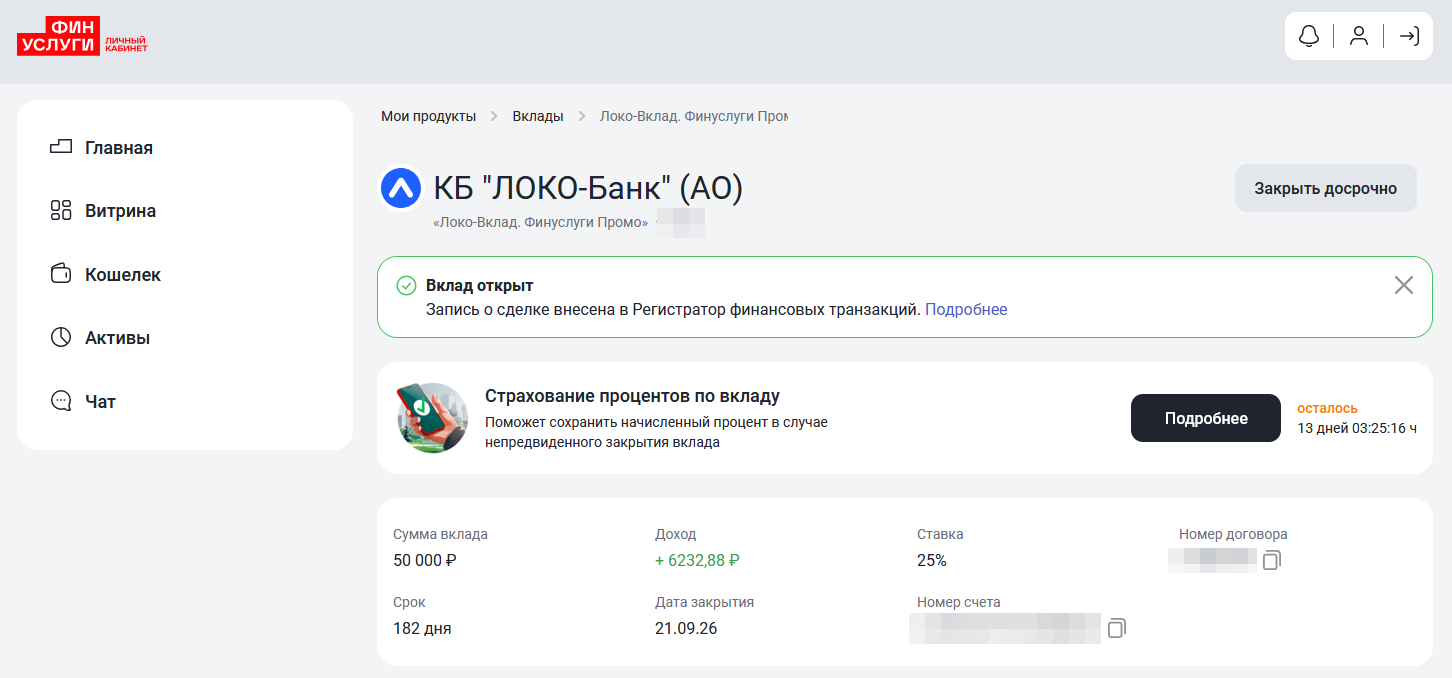Click the Активы clock-chart icon

point(61,338)
